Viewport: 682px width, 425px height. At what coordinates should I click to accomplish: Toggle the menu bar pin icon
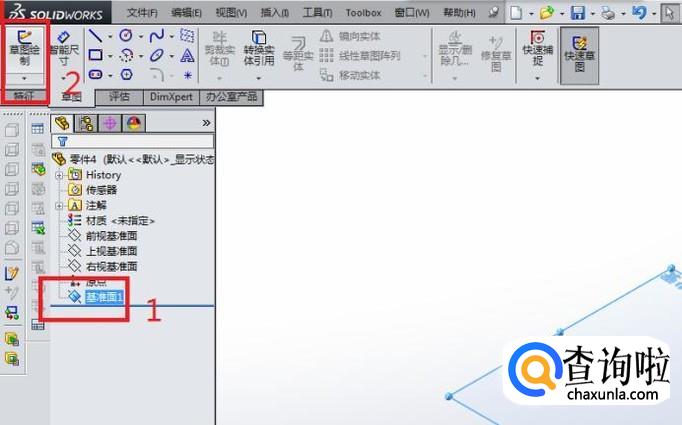tap(494, 13)
